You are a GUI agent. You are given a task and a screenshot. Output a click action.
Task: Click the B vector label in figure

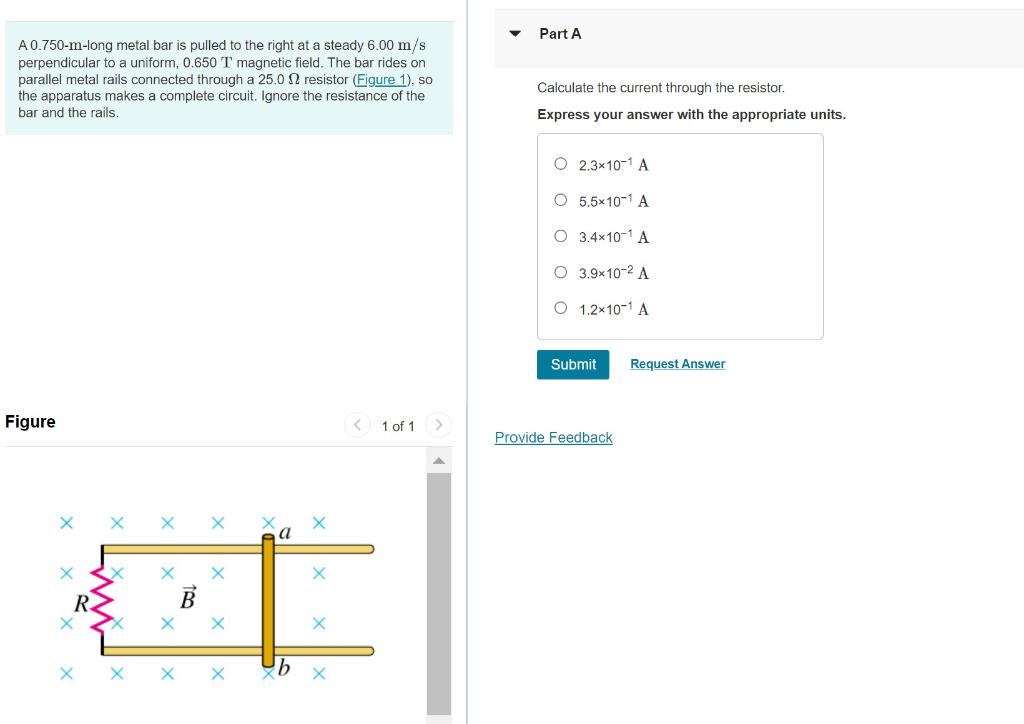point(187,597)
